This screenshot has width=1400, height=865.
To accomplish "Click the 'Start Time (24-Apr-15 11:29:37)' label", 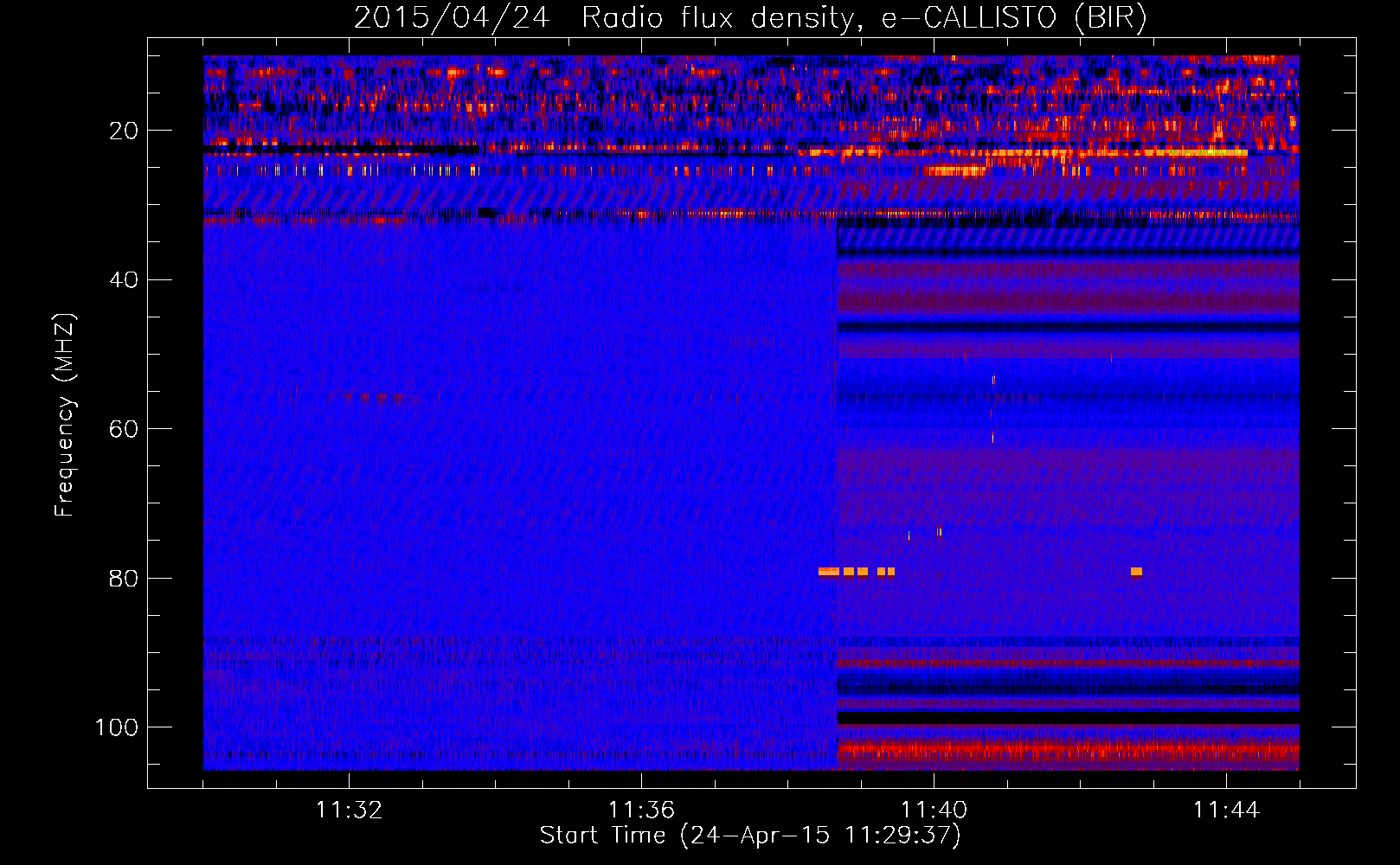I will pyautogui.click(x=750, y=836).
